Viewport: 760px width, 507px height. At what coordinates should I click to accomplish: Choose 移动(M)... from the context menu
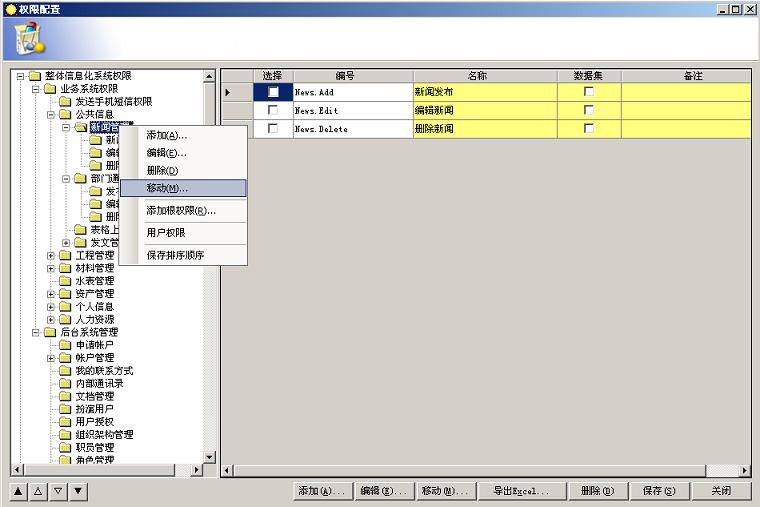point(183,188)
